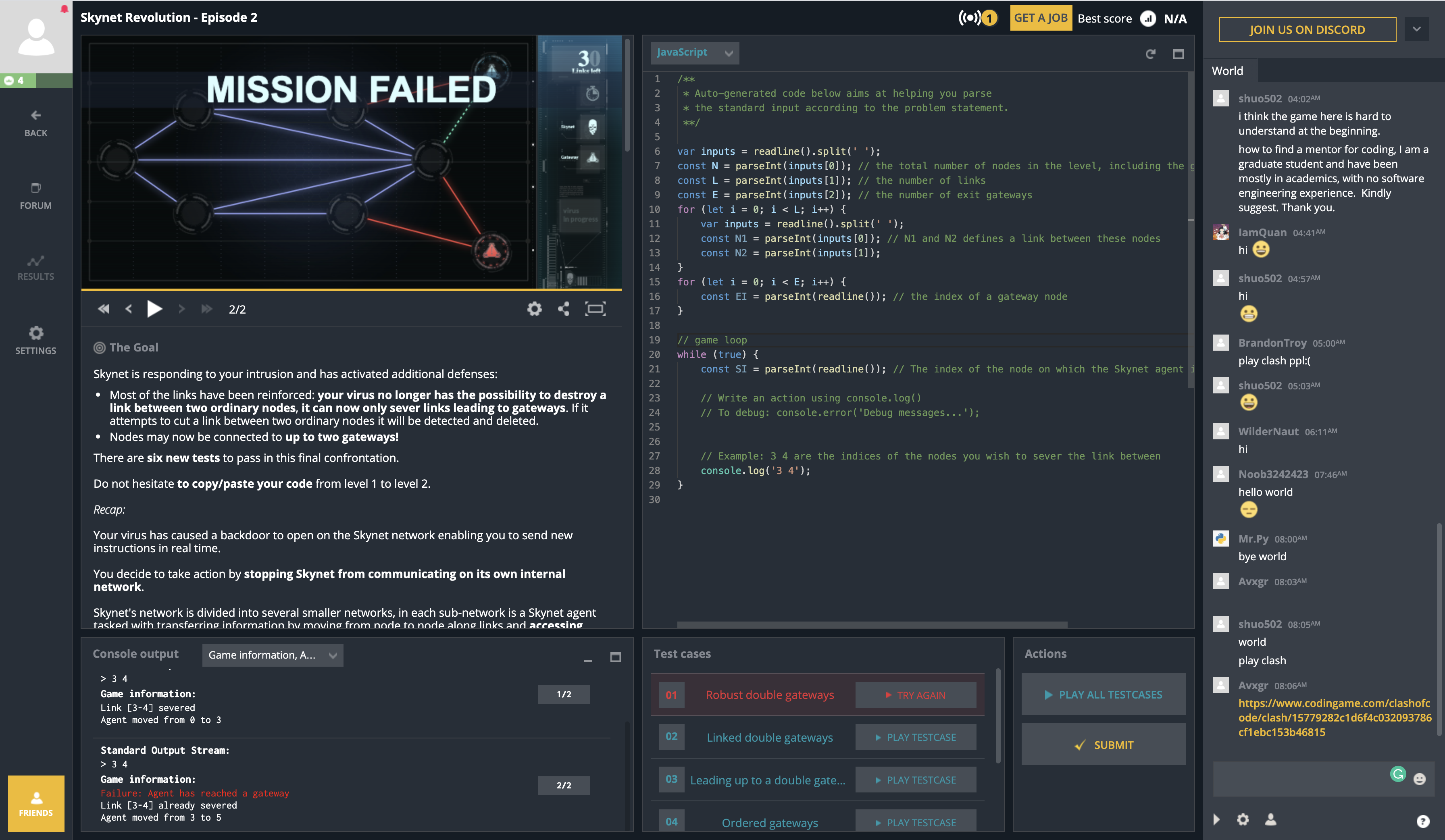This screenshot has width=1445, height=840.
Task: Click the SUBMIT button
Action: [1103, 744]
